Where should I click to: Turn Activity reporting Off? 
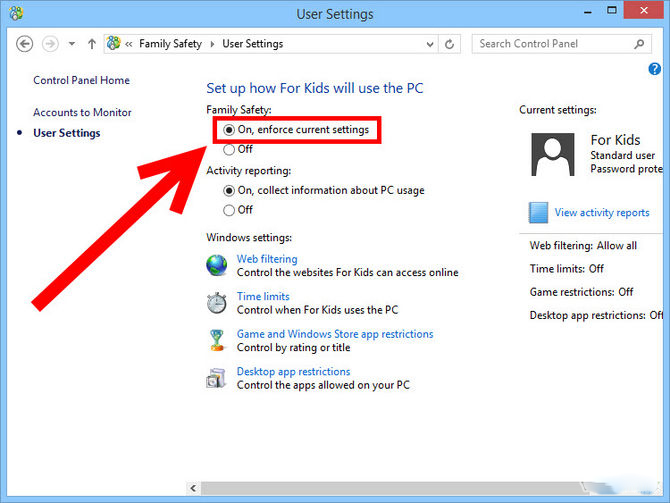(x=238, y=210)
